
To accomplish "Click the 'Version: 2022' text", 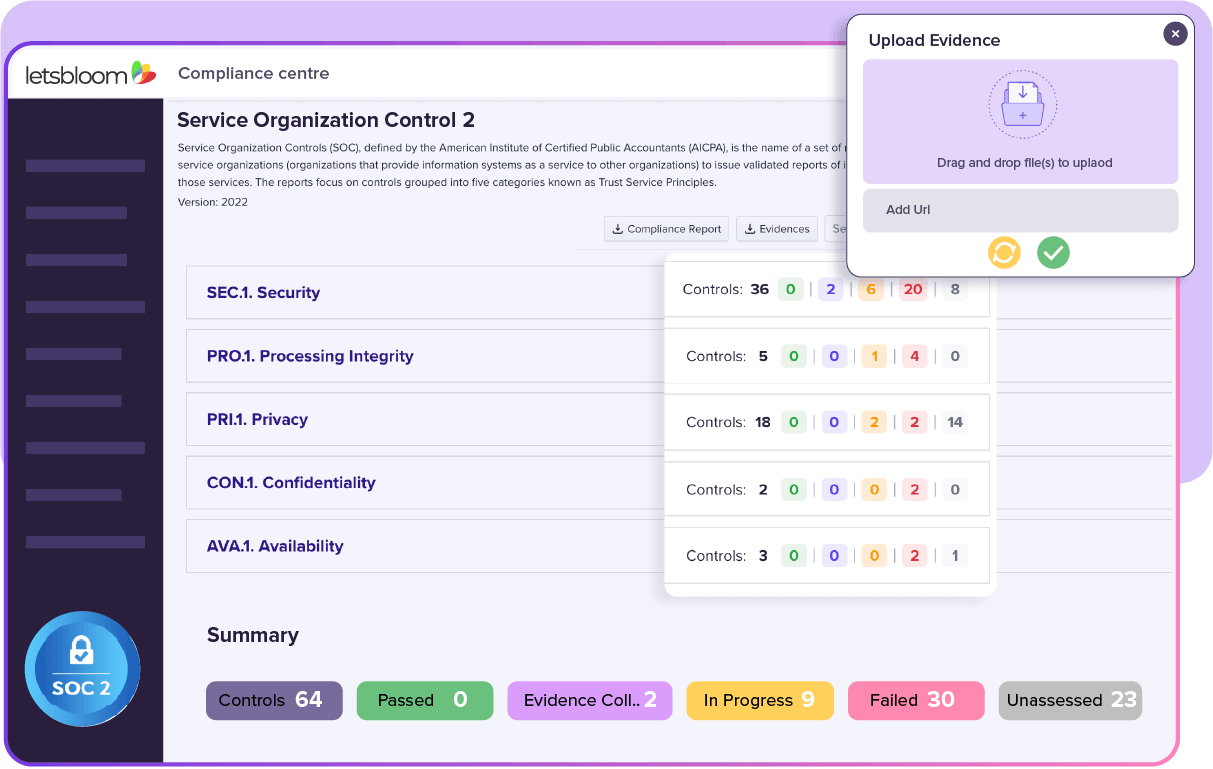I will coord(213,202).
